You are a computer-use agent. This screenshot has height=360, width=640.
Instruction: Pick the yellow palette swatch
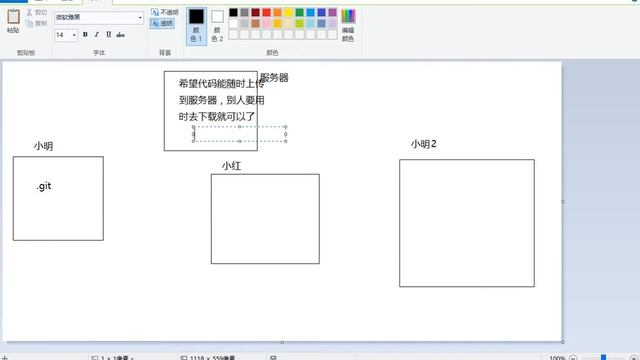(x=289, y=13)
